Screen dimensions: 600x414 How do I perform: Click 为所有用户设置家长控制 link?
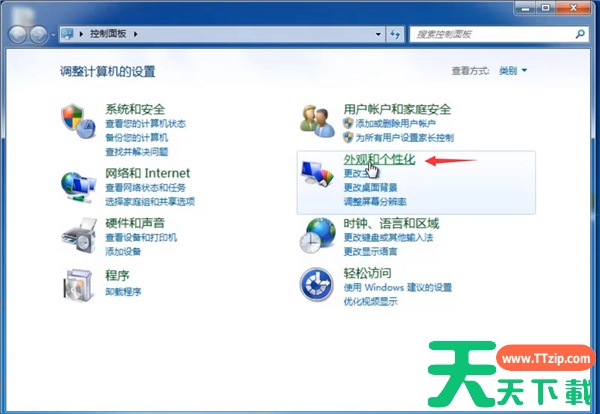coord(405,138)
